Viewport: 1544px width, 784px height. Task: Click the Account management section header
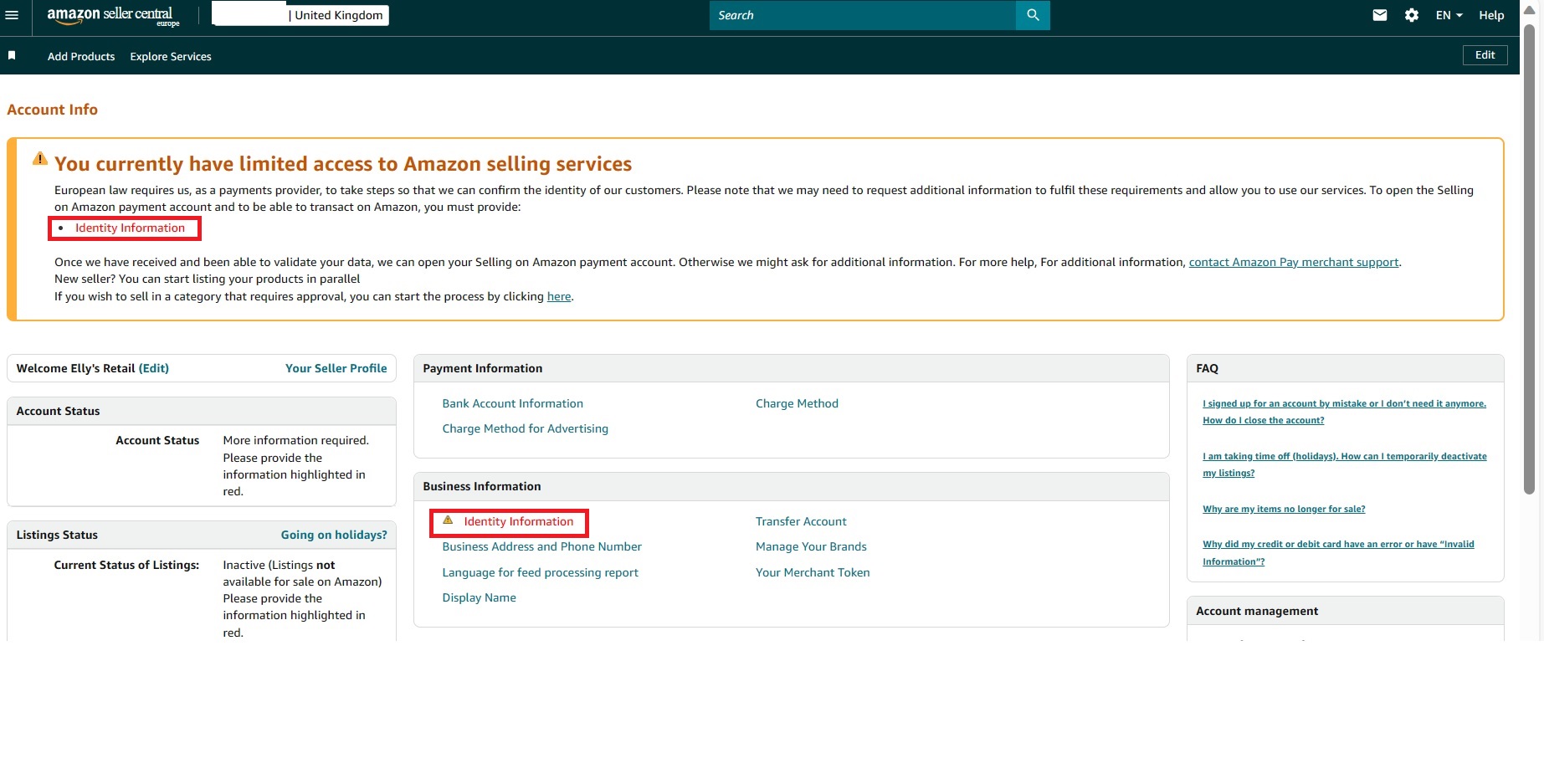click(x=1345, y=611)
